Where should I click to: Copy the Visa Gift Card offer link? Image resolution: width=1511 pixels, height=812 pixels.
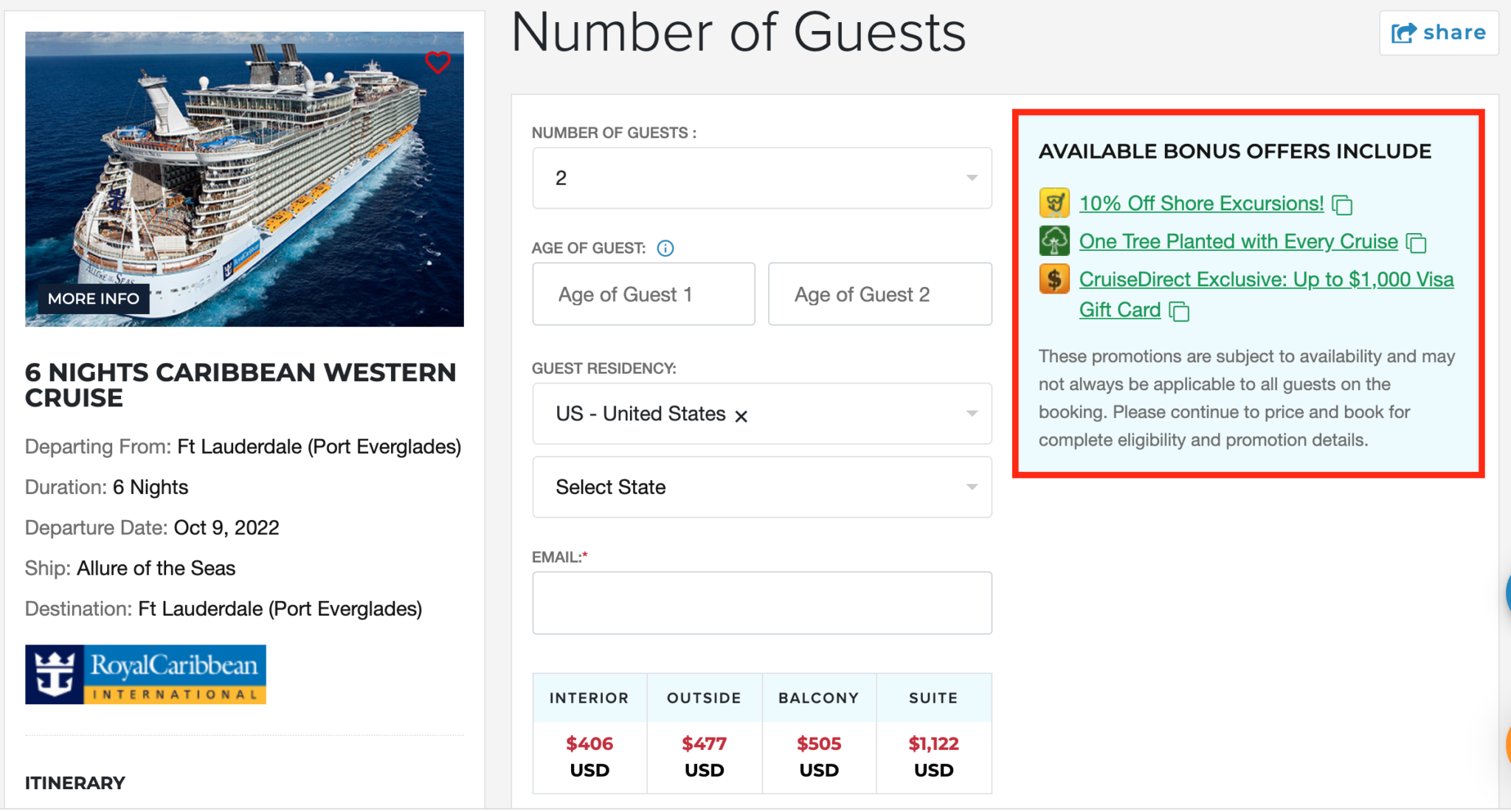tap(1179, 312)
